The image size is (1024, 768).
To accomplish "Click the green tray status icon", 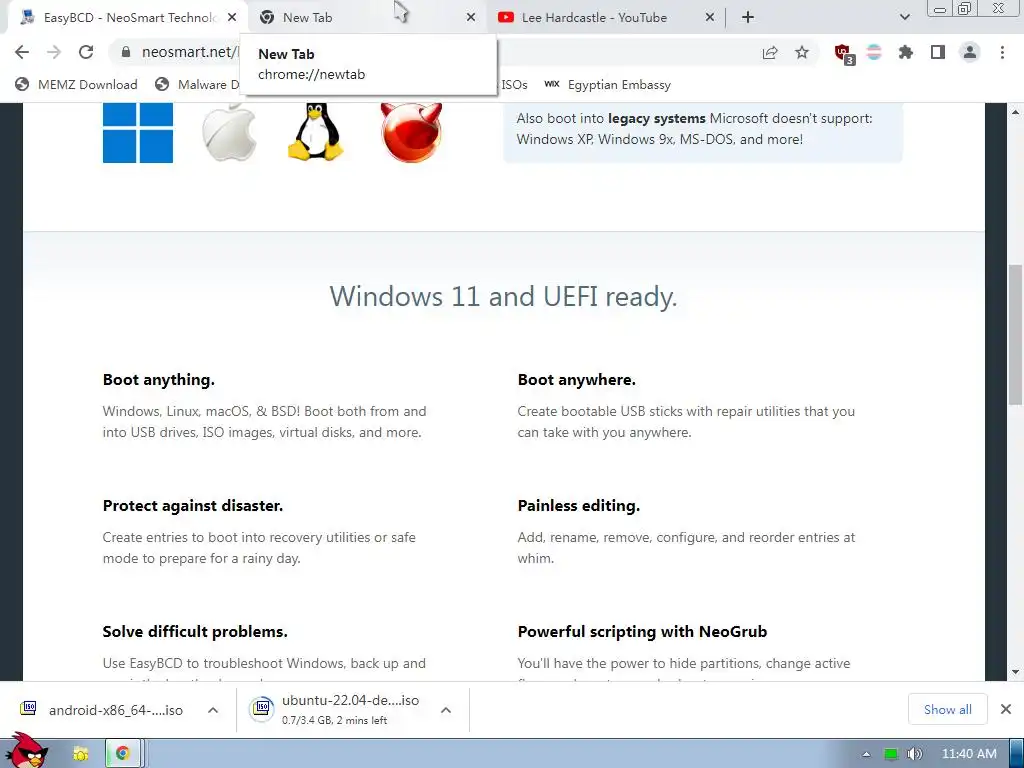I will [891, 754].
